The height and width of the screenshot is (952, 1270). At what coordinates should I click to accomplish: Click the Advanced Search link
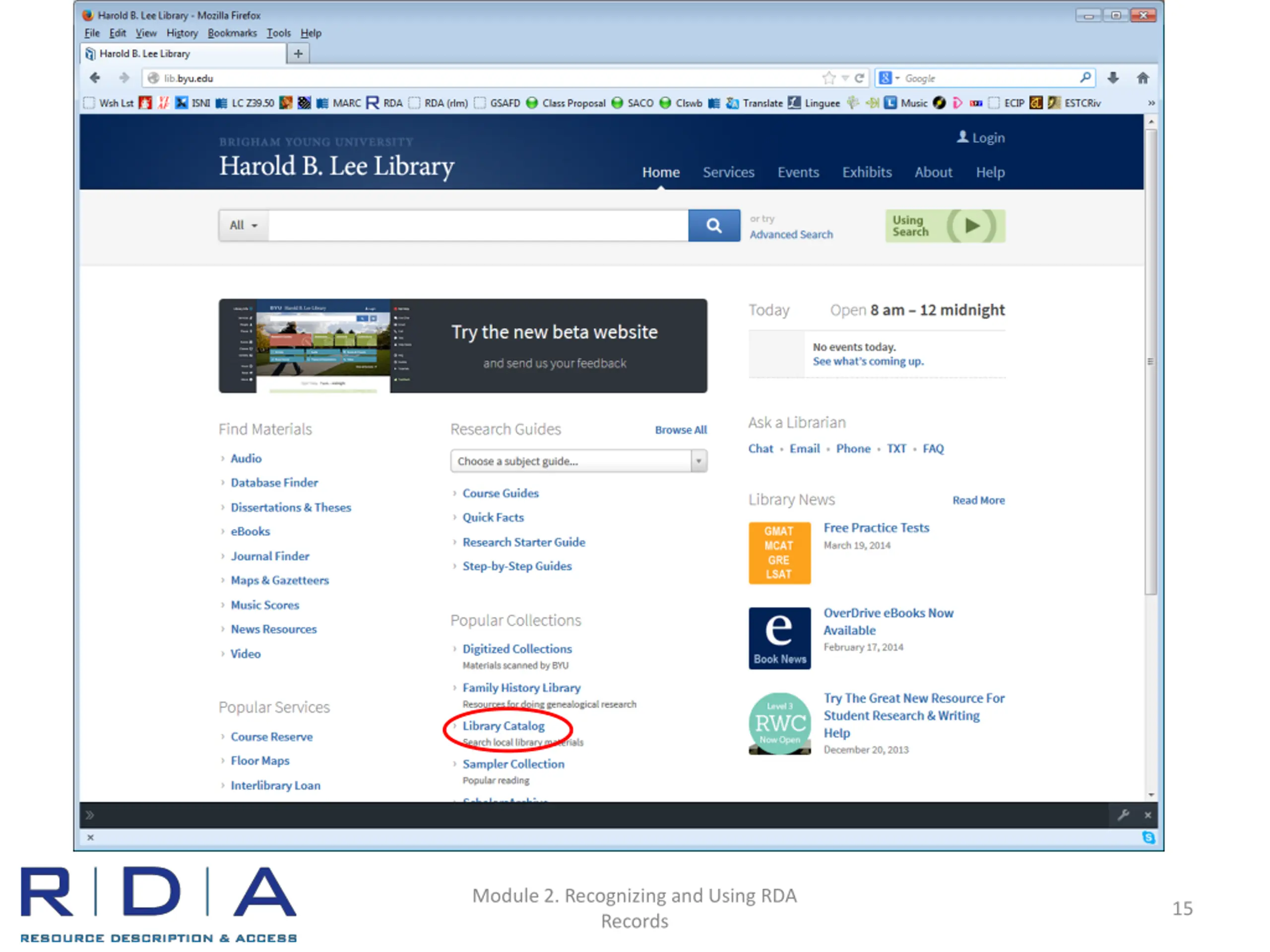click(791, 235)
